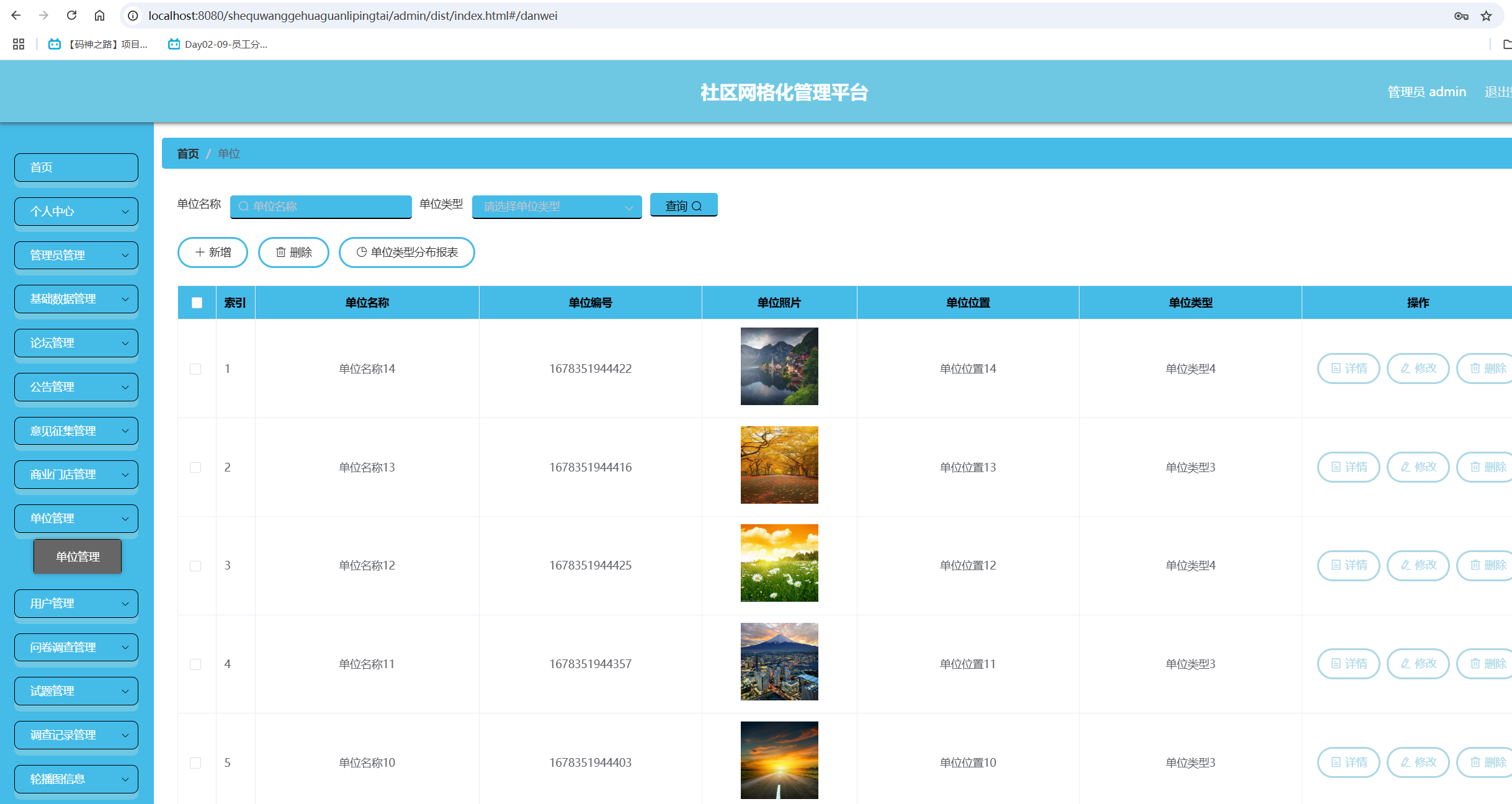This screenshot has width=1512, height=804.
Task: Collapse the 单位管理 parent menu
Action: pyautogui.click(x=76, y=519)
